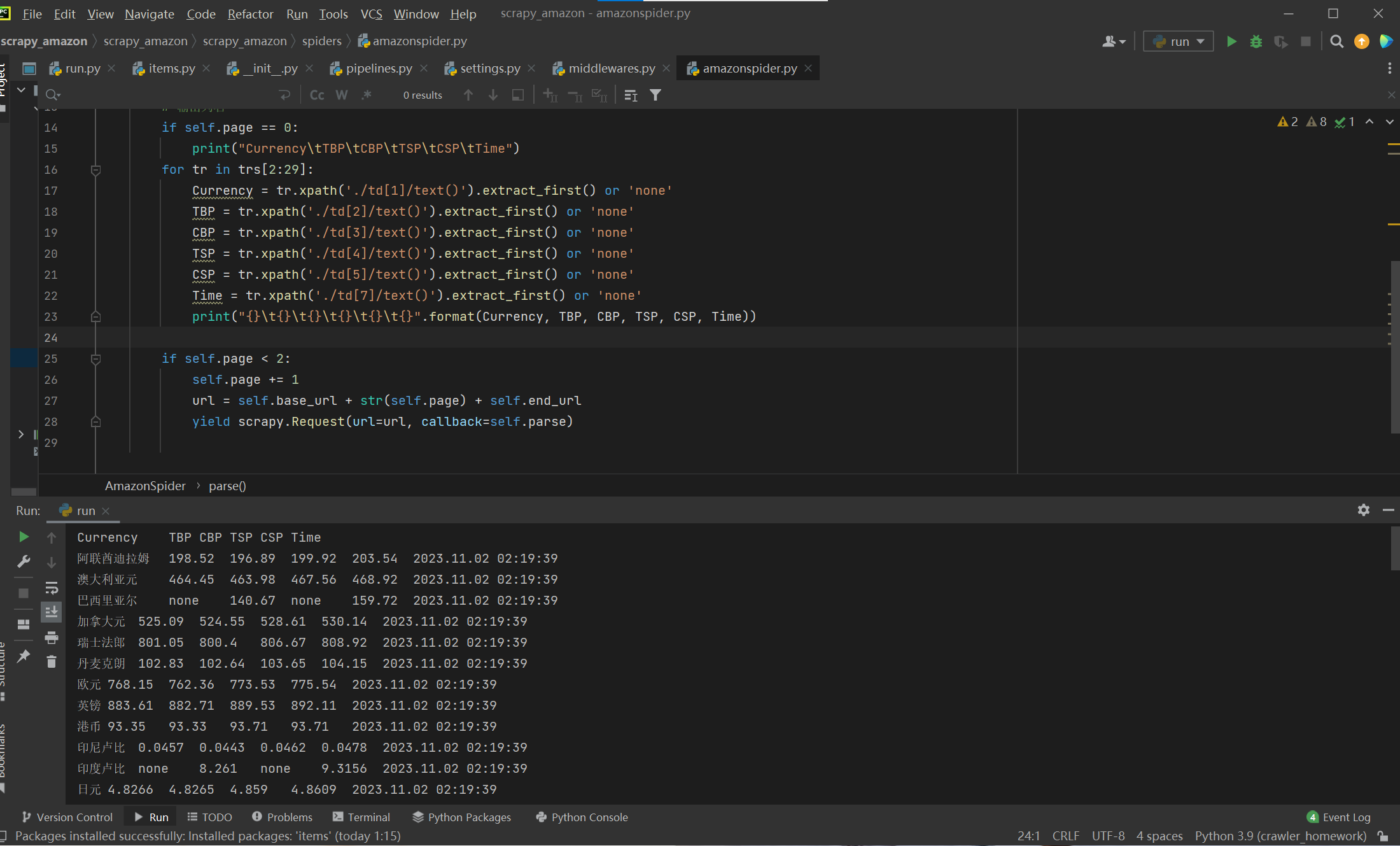Image resolution: width=1400 pixels, height=846 pixels.
Task: Open Run panel settings gear
Action: pyautogui.click(x=1364, y=510)
